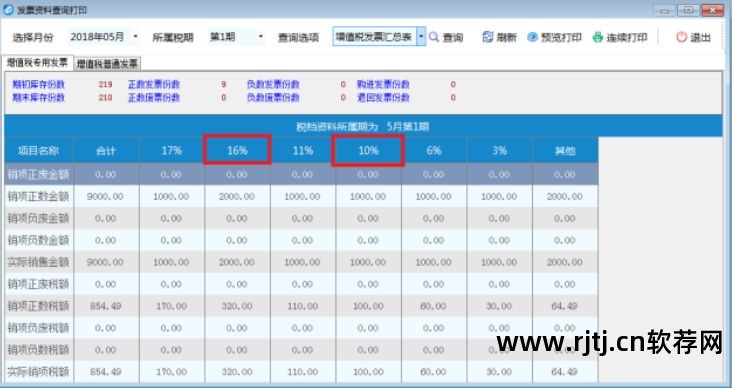Viewport: 732px width, 388px height.
Task: Select the 销项负废税额 row label
Action: (x=39, y=328)
